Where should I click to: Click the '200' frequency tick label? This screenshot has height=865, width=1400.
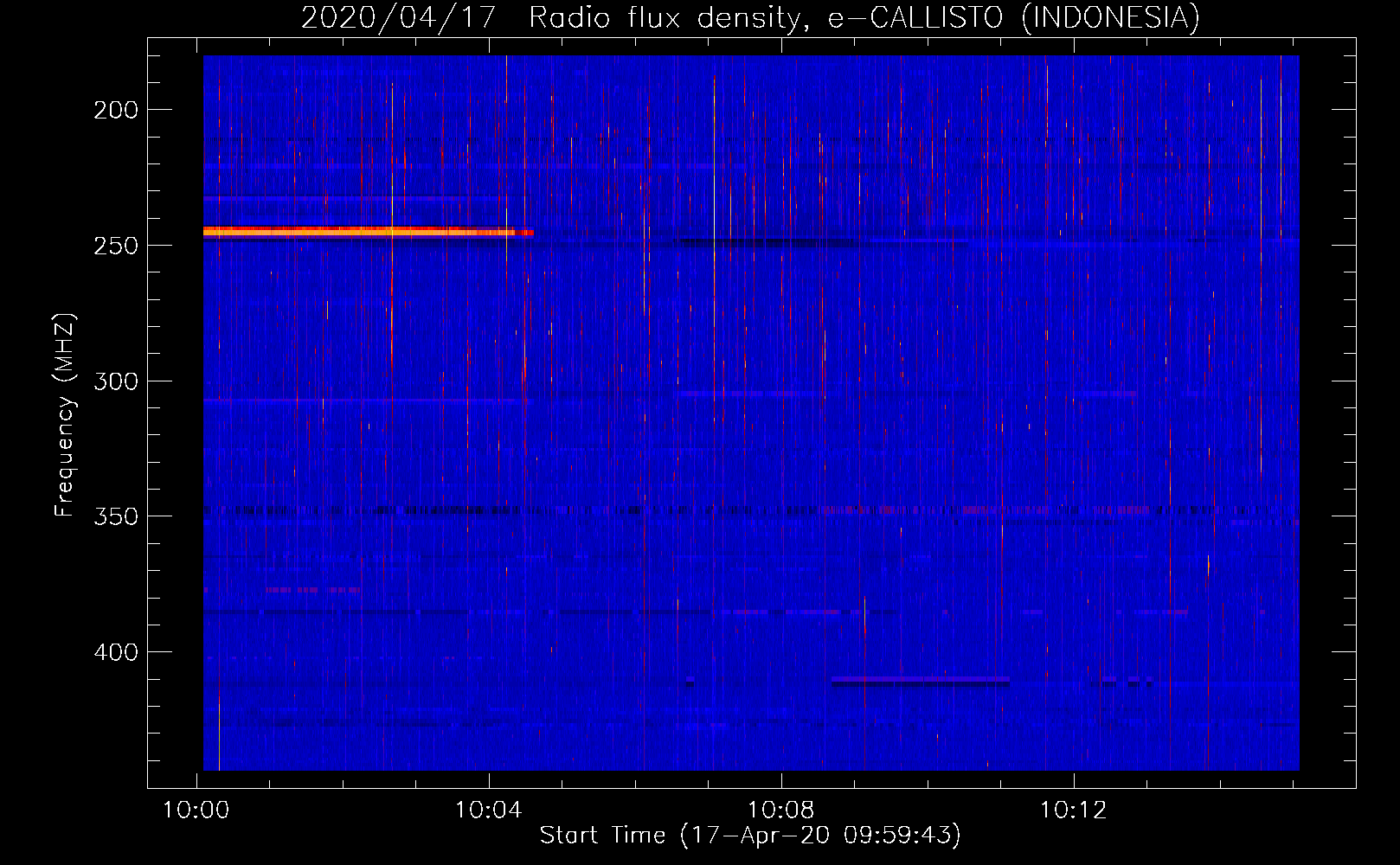(x=116, y=110)
